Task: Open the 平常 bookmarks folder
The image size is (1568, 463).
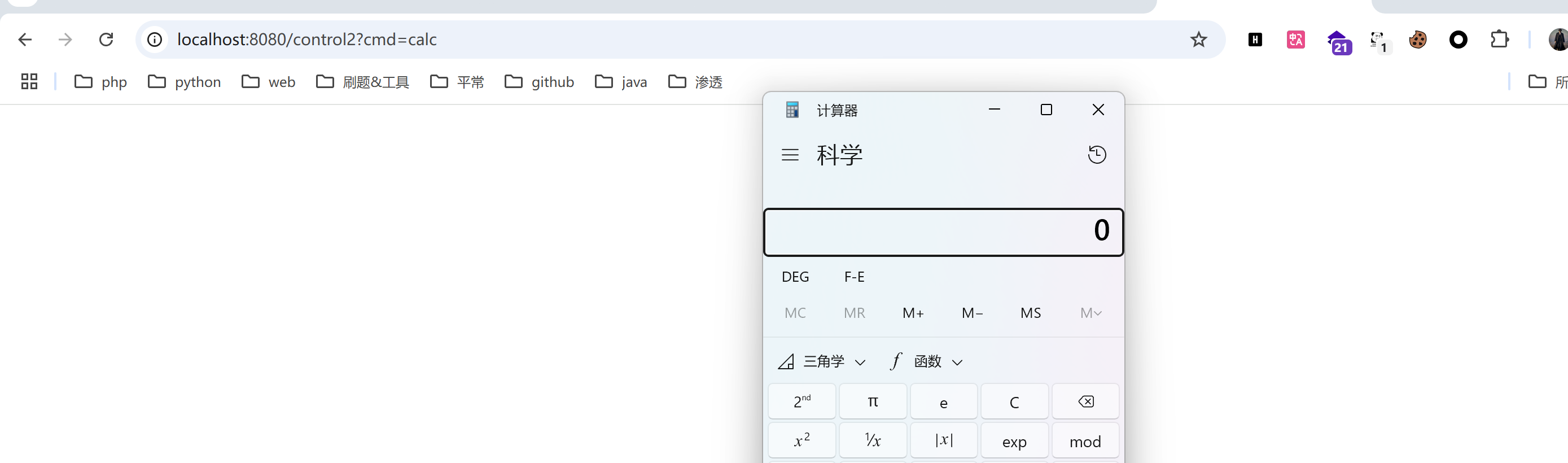Action: (457, 82)
